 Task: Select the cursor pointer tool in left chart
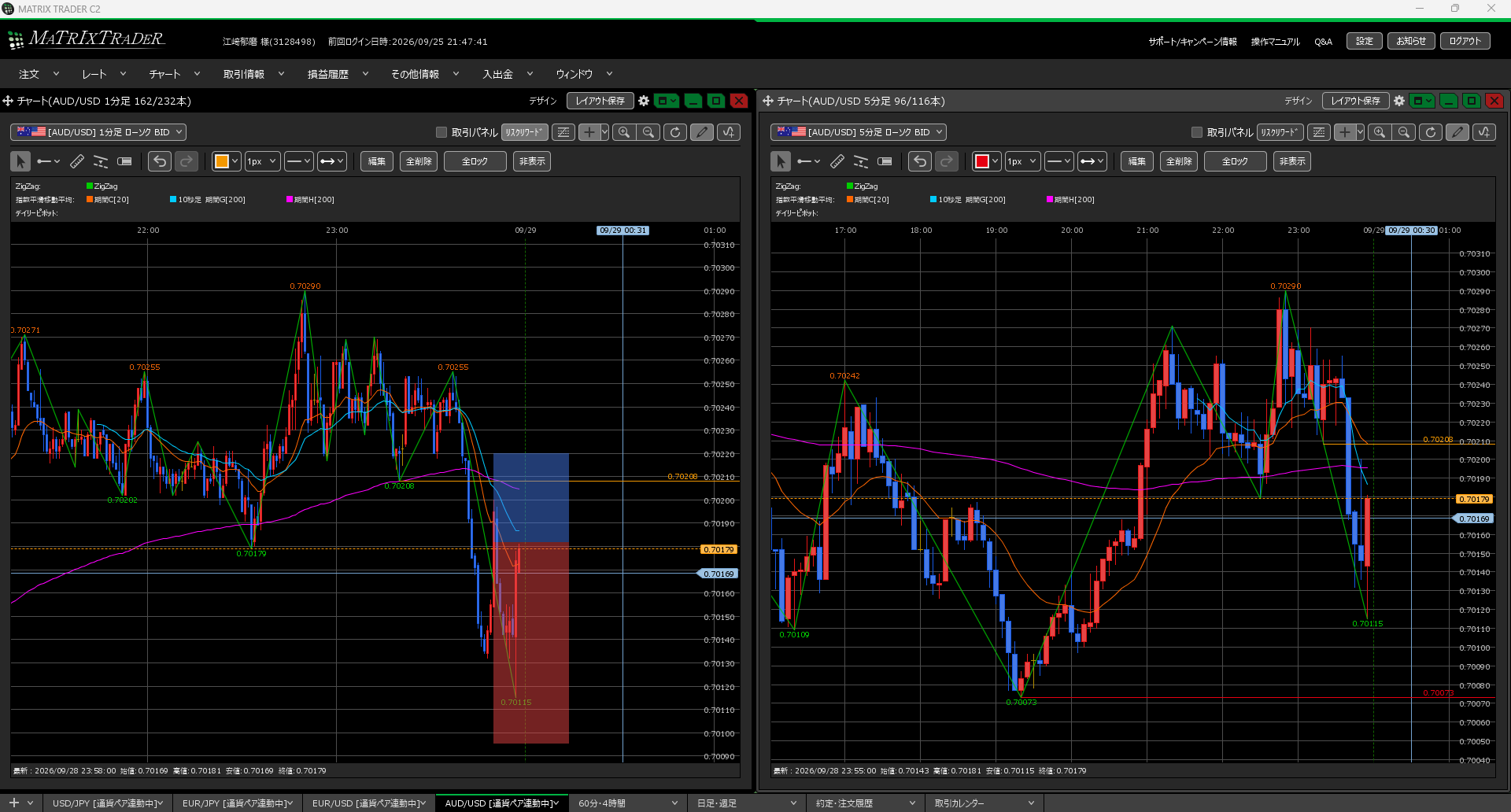point(20,161)
